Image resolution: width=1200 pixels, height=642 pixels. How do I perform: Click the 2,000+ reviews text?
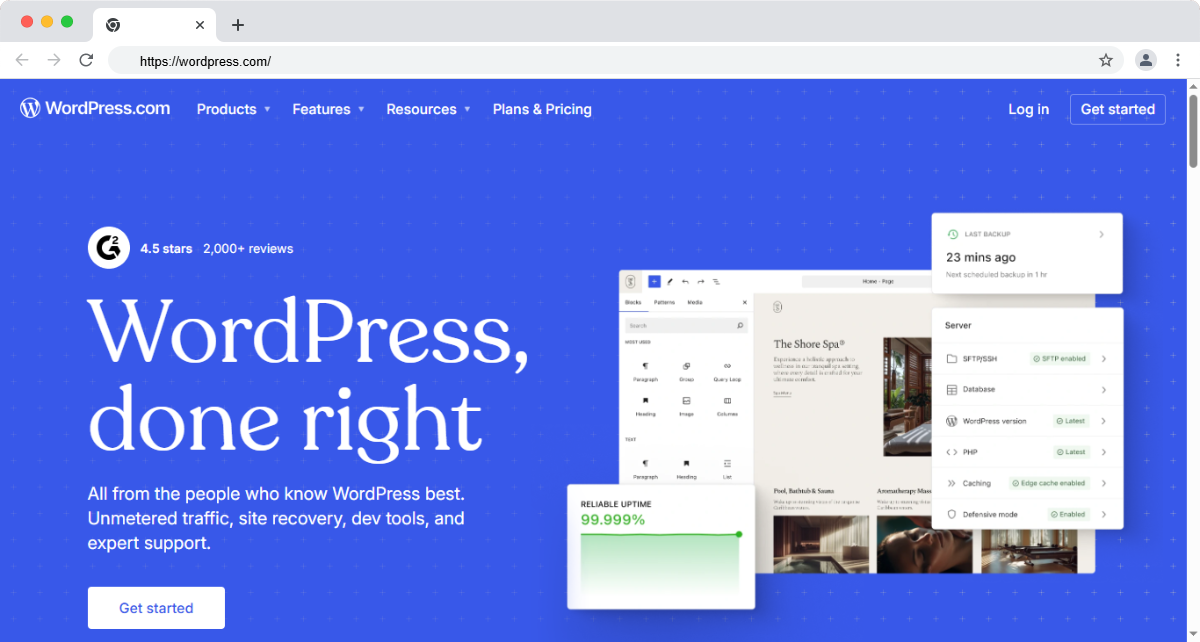click(248, 248)
